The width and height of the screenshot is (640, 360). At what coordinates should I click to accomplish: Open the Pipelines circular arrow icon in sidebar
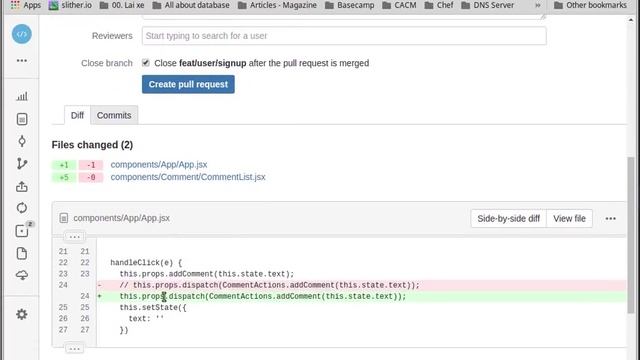(x=22, y=208)
